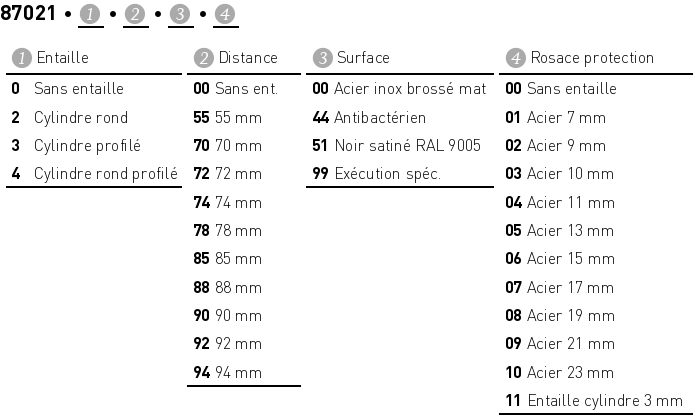Pick Noir satiné RAL 9005 finish
697x415 pixels.
[407, 145]
